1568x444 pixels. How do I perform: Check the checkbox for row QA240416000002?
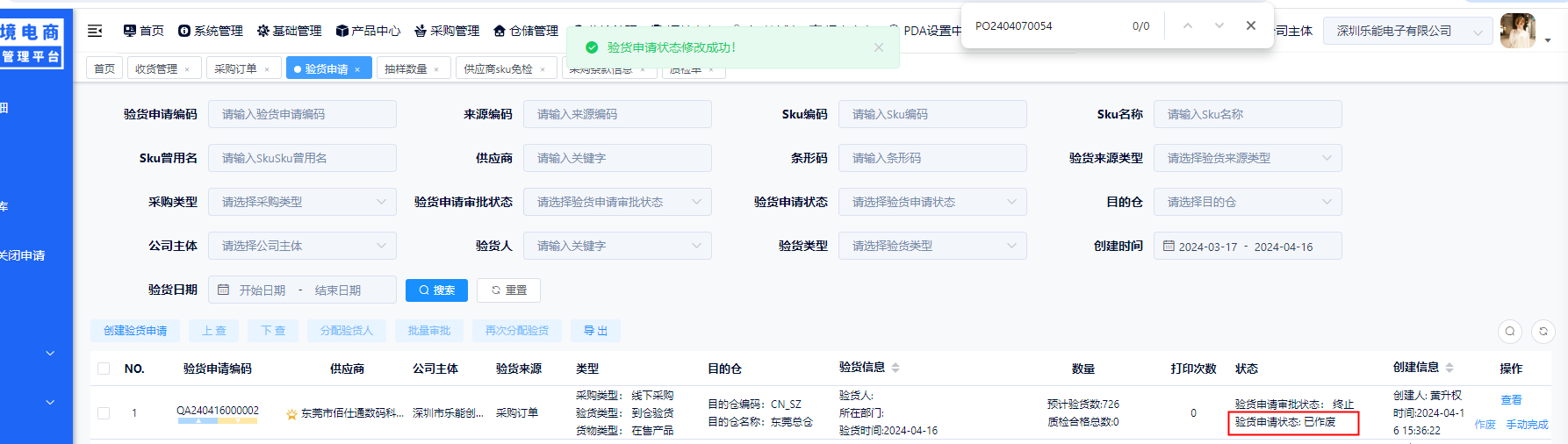coord(104,412)
